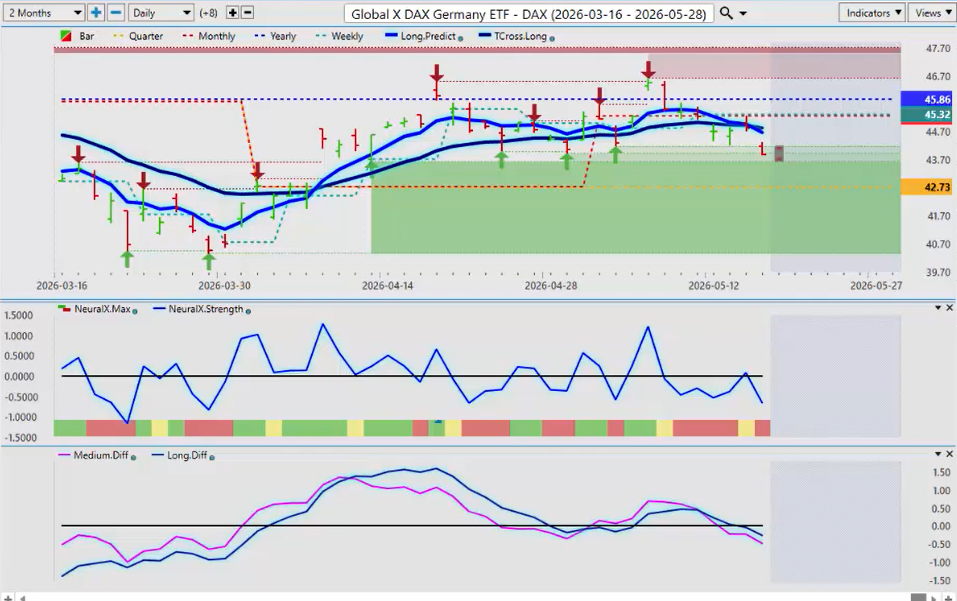The image size is (957, 601).
Task: Click the (+8) forecast offset label
Action: pyautogui.click(x=209, y=13)
